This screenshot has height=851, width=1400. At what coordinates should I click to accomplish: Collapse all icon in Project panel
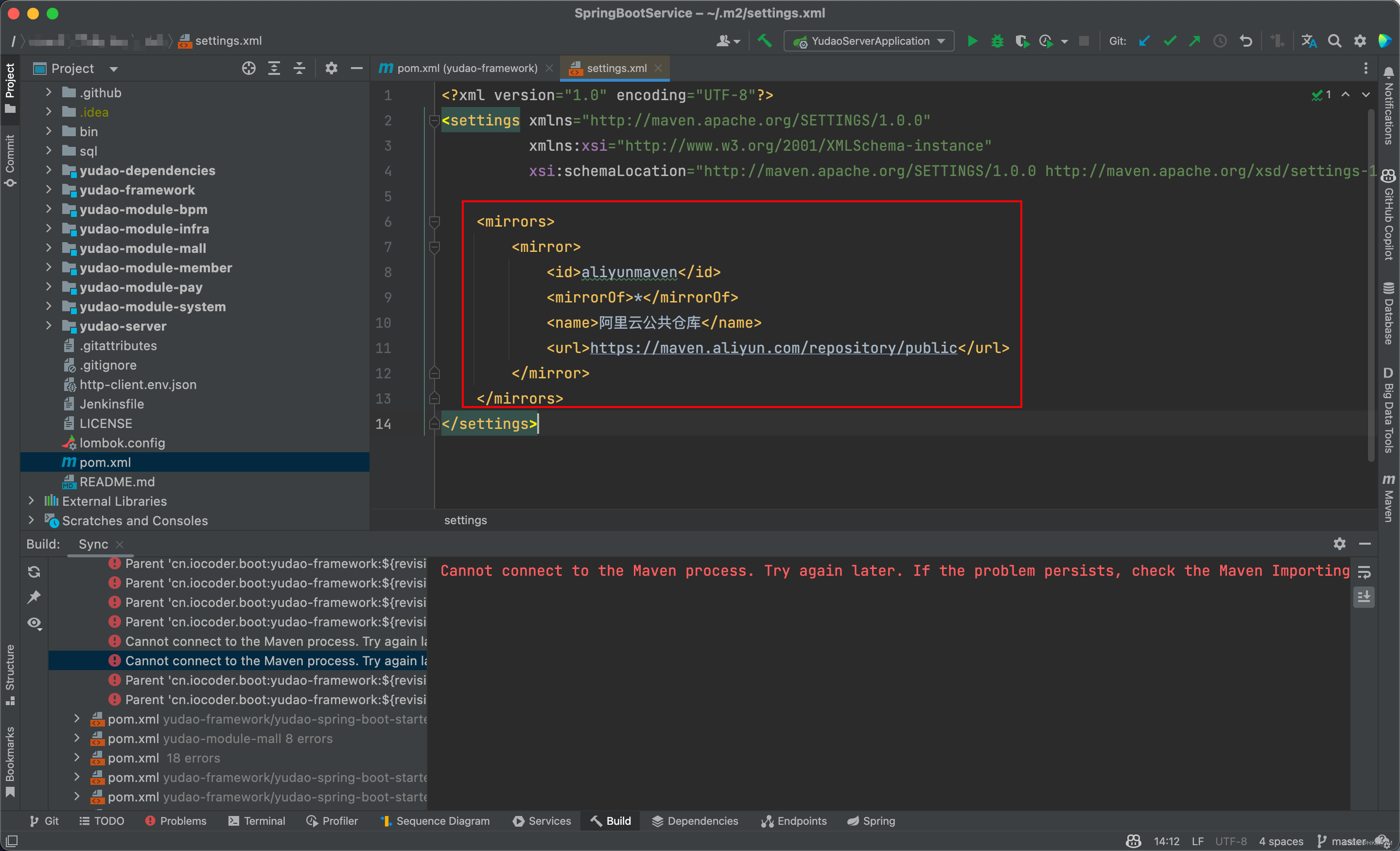[299, 68]
